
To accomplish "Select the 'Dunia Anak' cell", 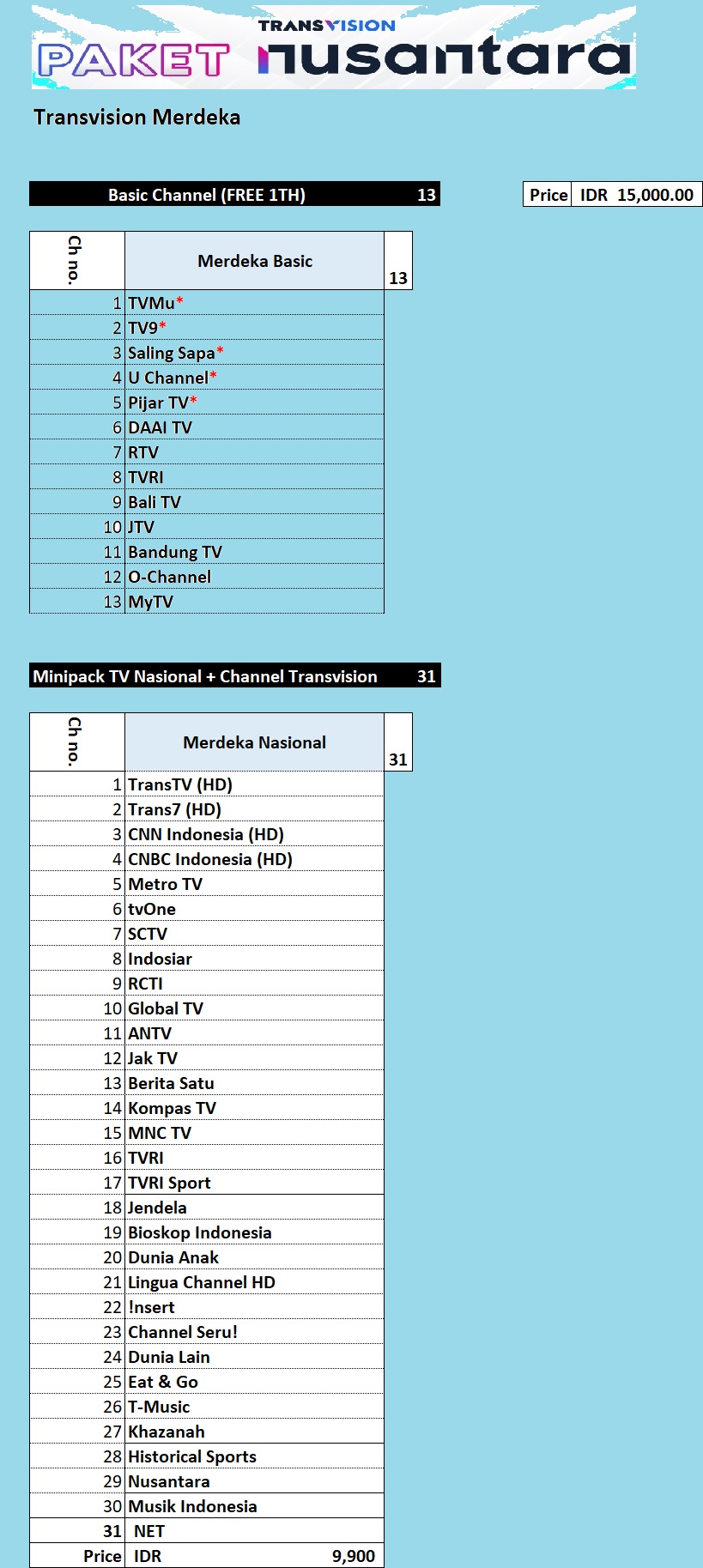I will coord(254,1256).
